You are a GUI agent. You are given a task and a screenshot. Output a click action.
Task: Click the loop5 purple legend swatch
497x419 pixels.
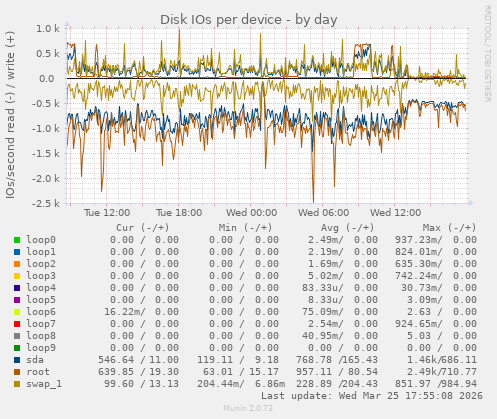pyautogui.click(x=17, y=300)
